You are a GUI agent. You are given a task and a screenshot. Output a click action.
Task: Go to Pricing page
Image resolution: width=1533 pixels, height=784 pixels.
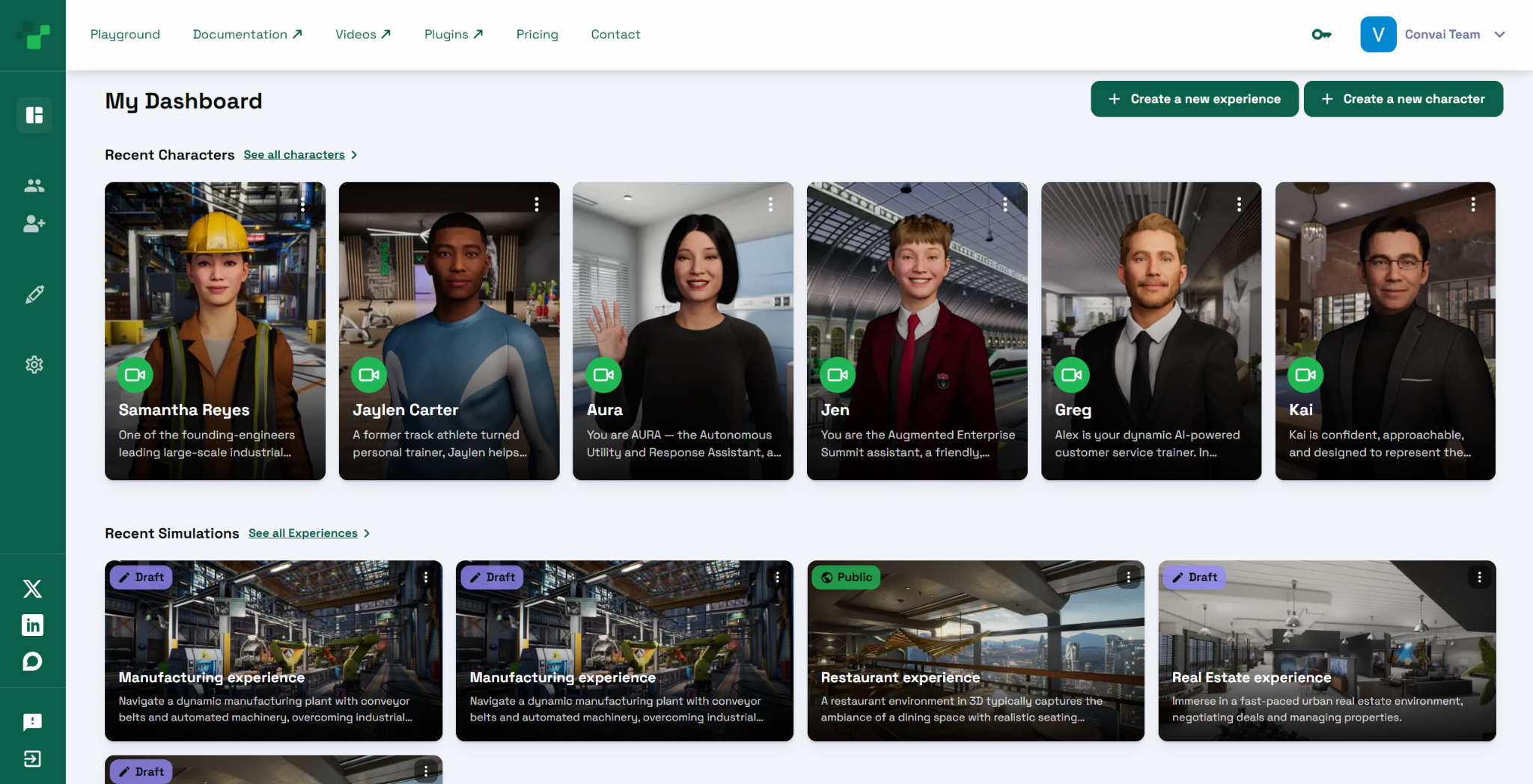click(x=537, y=34)
